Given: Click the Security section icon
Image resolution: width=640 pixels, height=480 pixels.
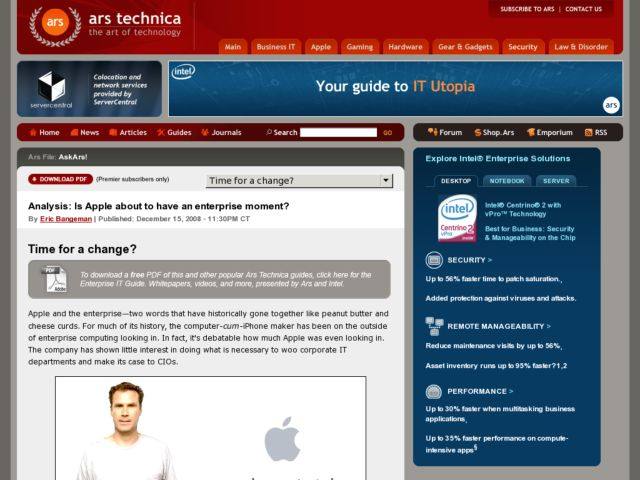Looking at the screenshot, I should click(434, 260).
